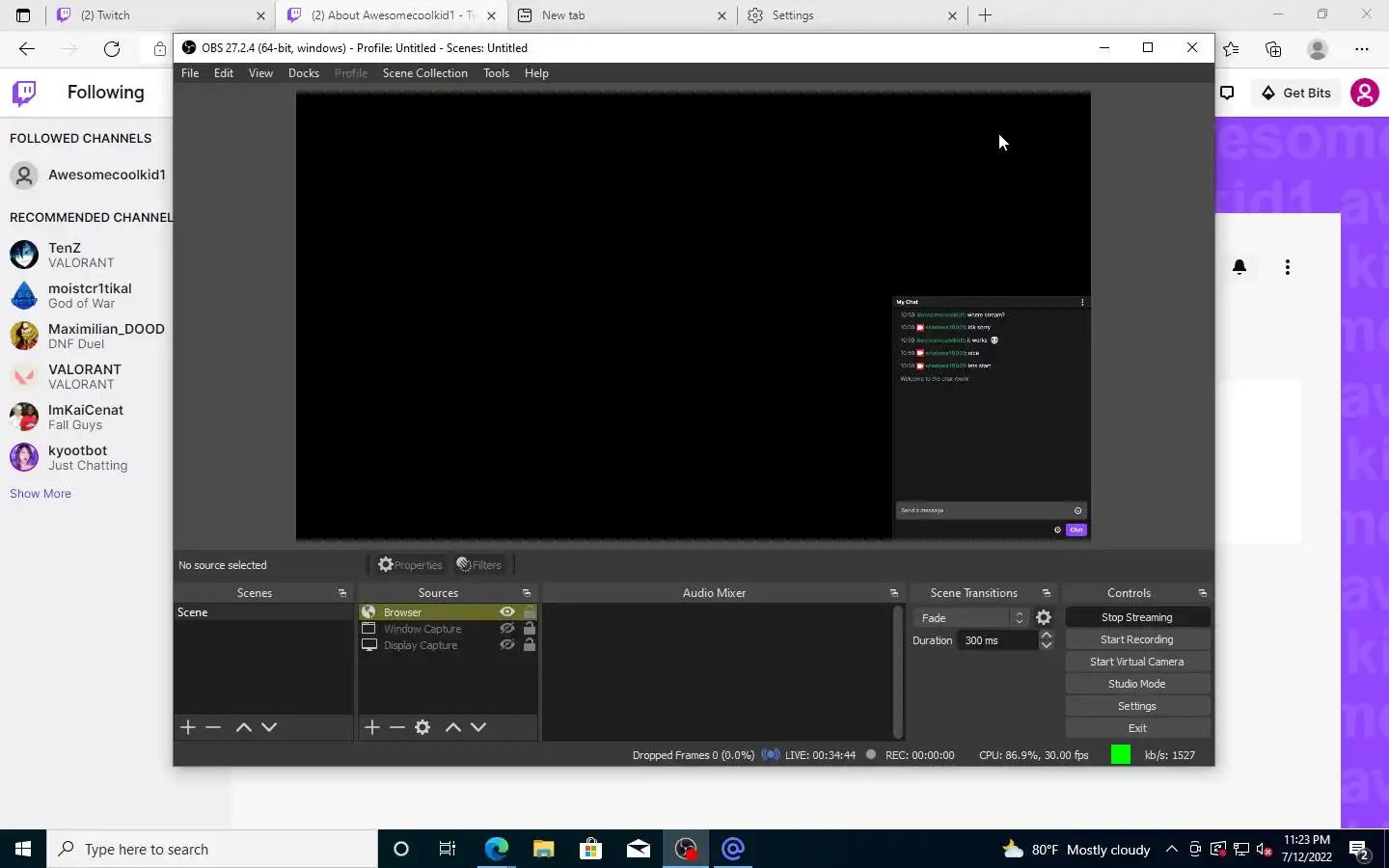Add a new scene with the plus icon
This screenshot has height=868, width=1389.
(188, 727)
